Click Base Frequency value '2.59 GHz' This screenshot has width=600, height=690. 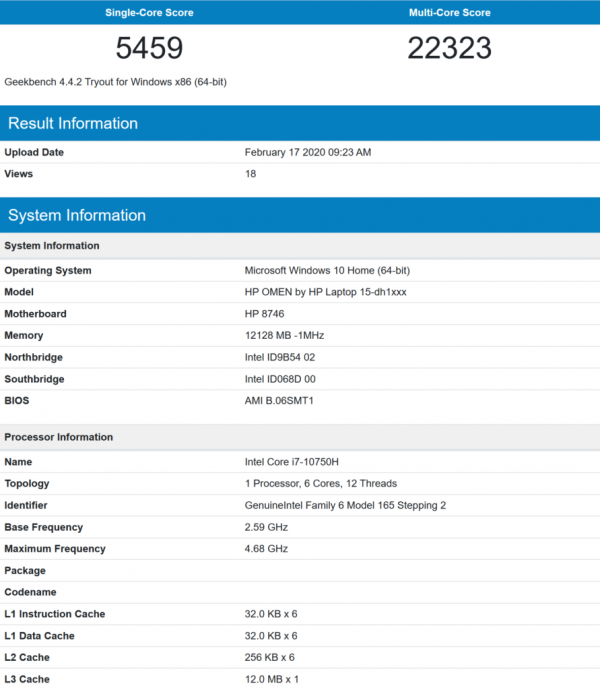click(266, 527)
